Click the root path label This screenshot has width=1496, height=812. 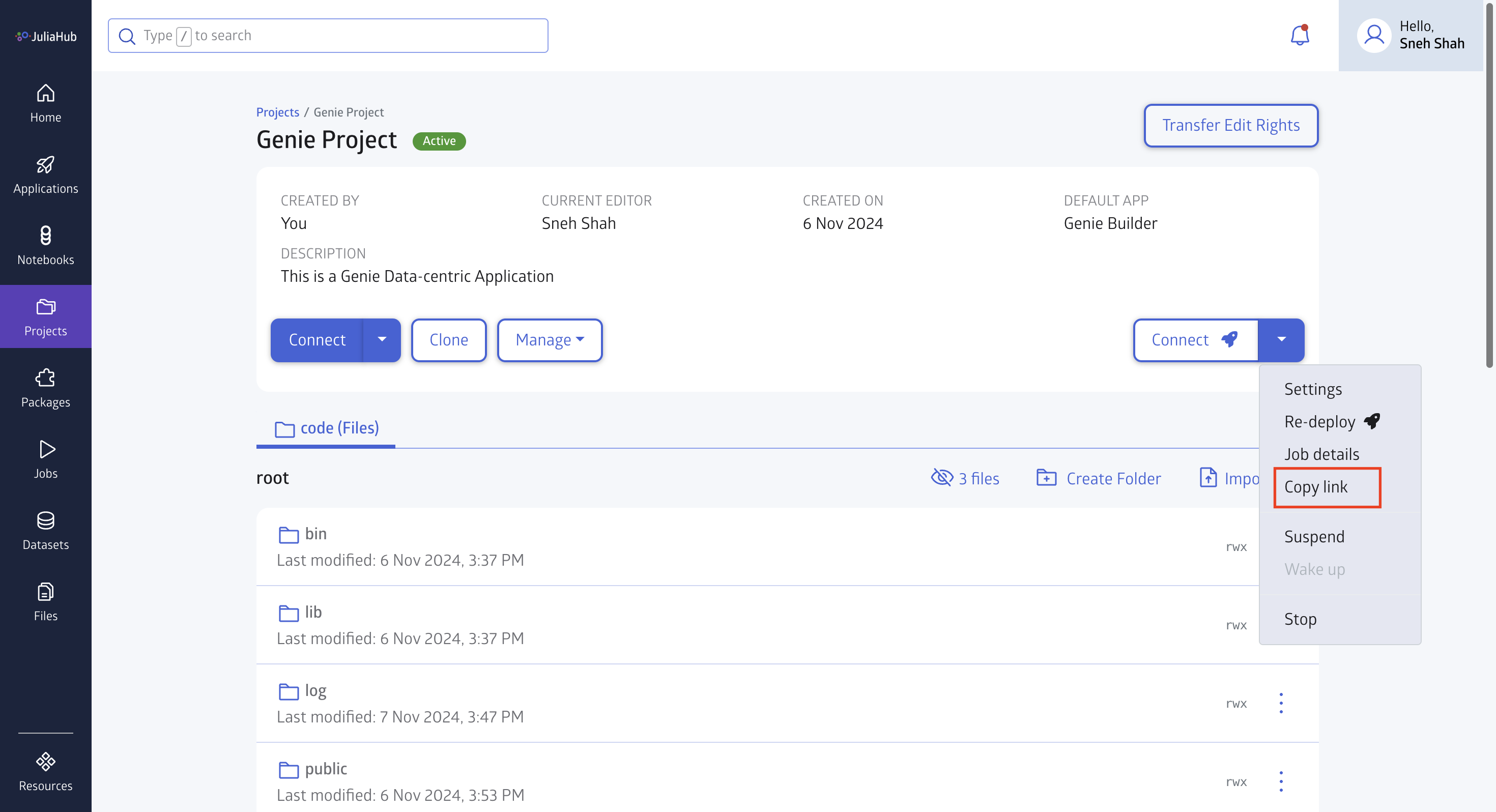(x=272, y=478)
